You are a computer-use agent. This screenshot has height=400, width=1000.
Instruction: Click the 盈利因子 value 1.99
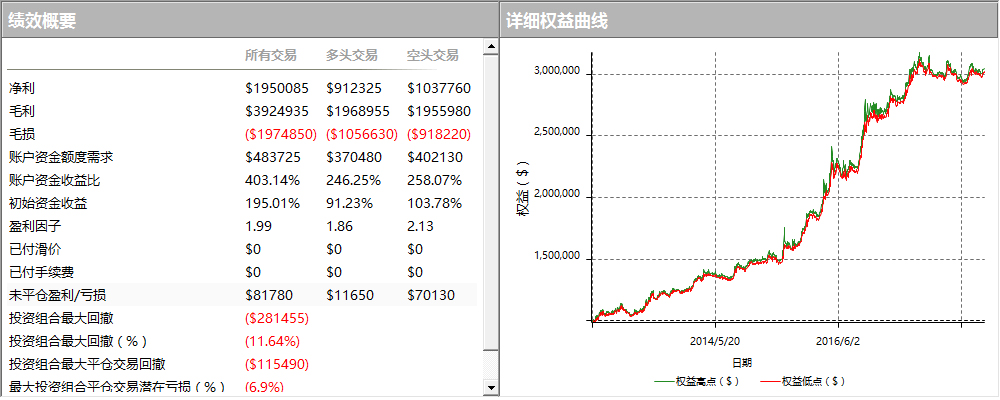tap(258, 226)
